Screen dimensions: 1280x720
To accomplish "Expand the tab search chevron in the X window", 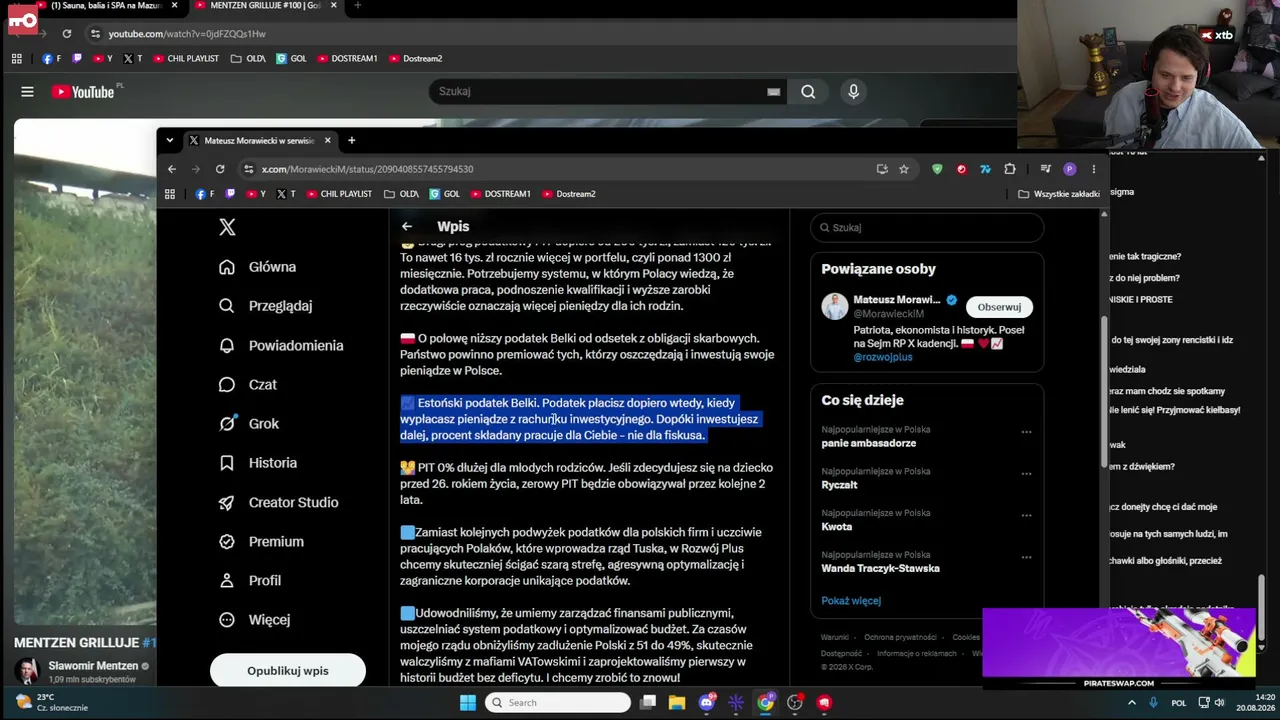I will point(170,140).
